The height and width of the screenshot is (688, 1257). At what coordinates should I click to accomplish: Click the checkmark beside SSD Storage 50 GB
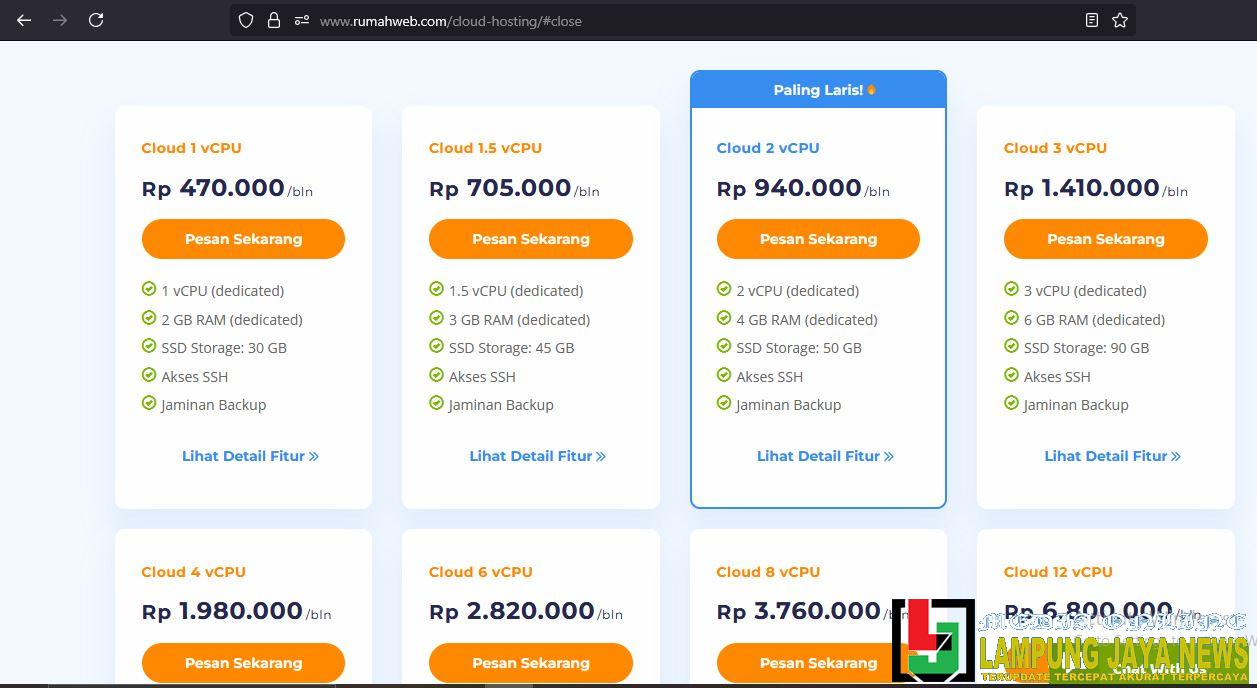coord(722,348)
